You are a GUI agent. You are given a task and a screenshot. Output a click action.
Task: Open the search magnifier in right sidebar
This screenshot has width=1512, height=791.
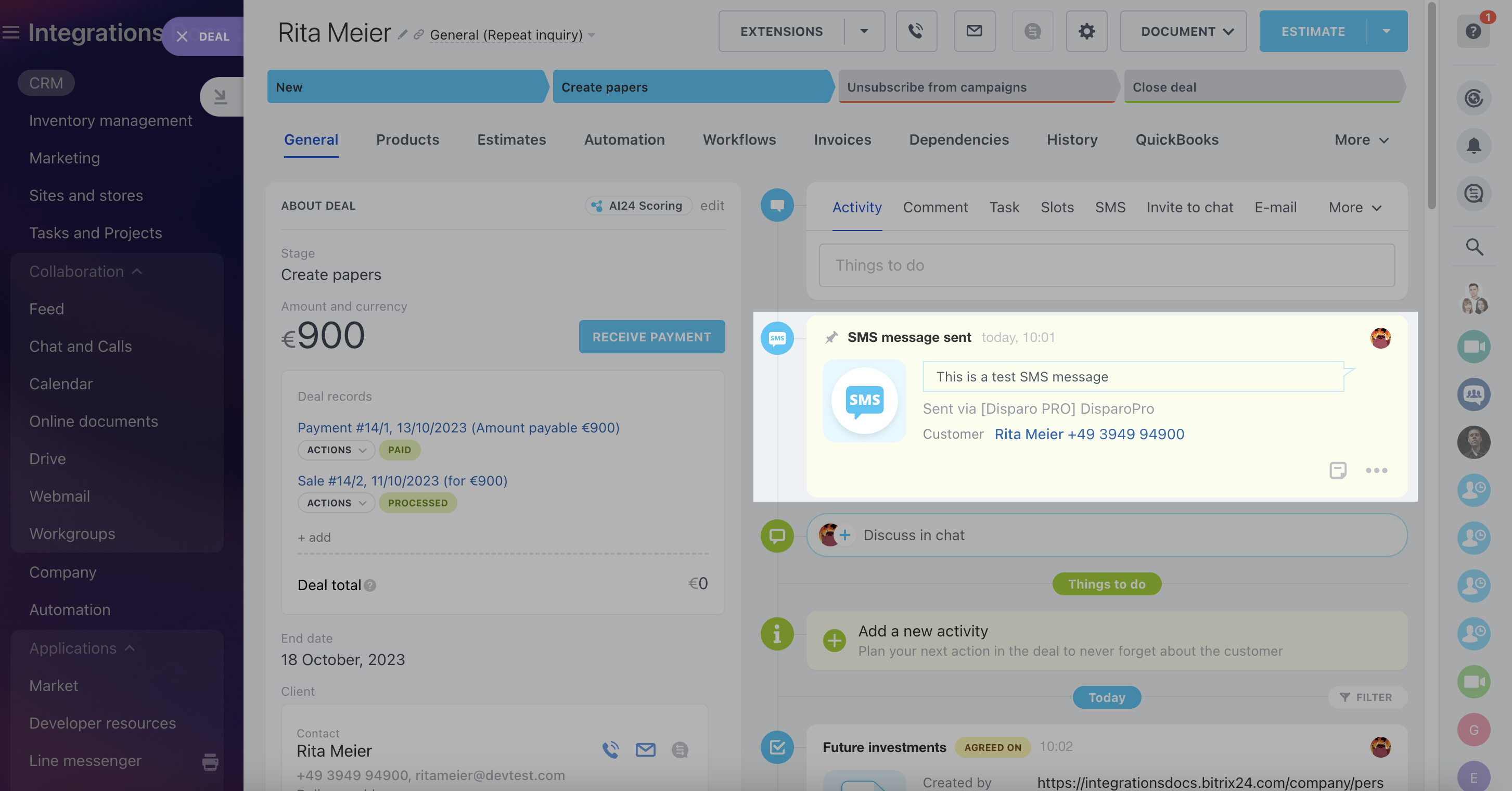coord(1474,247)
